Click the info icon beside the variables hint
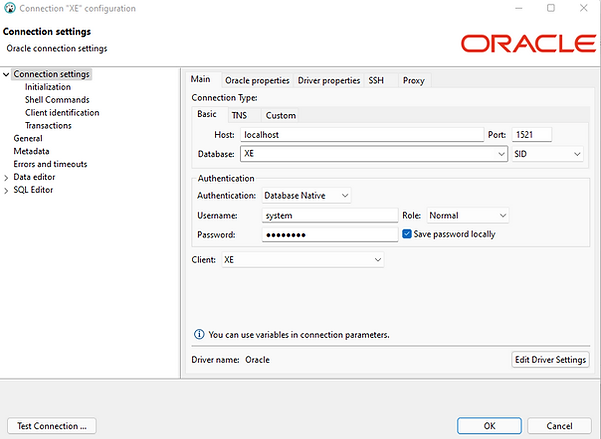601x439 pixels. (199, 334)
